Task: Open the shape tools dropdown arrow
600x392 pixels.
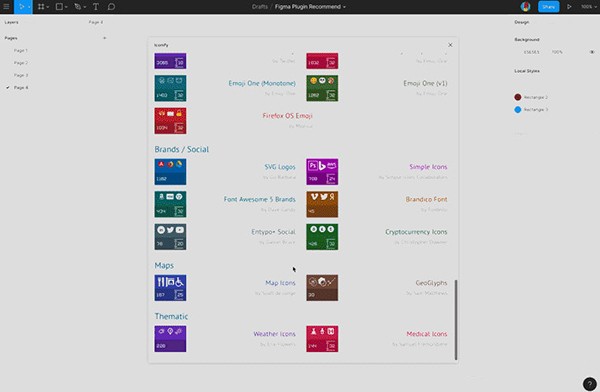Action: pos(66,7)
